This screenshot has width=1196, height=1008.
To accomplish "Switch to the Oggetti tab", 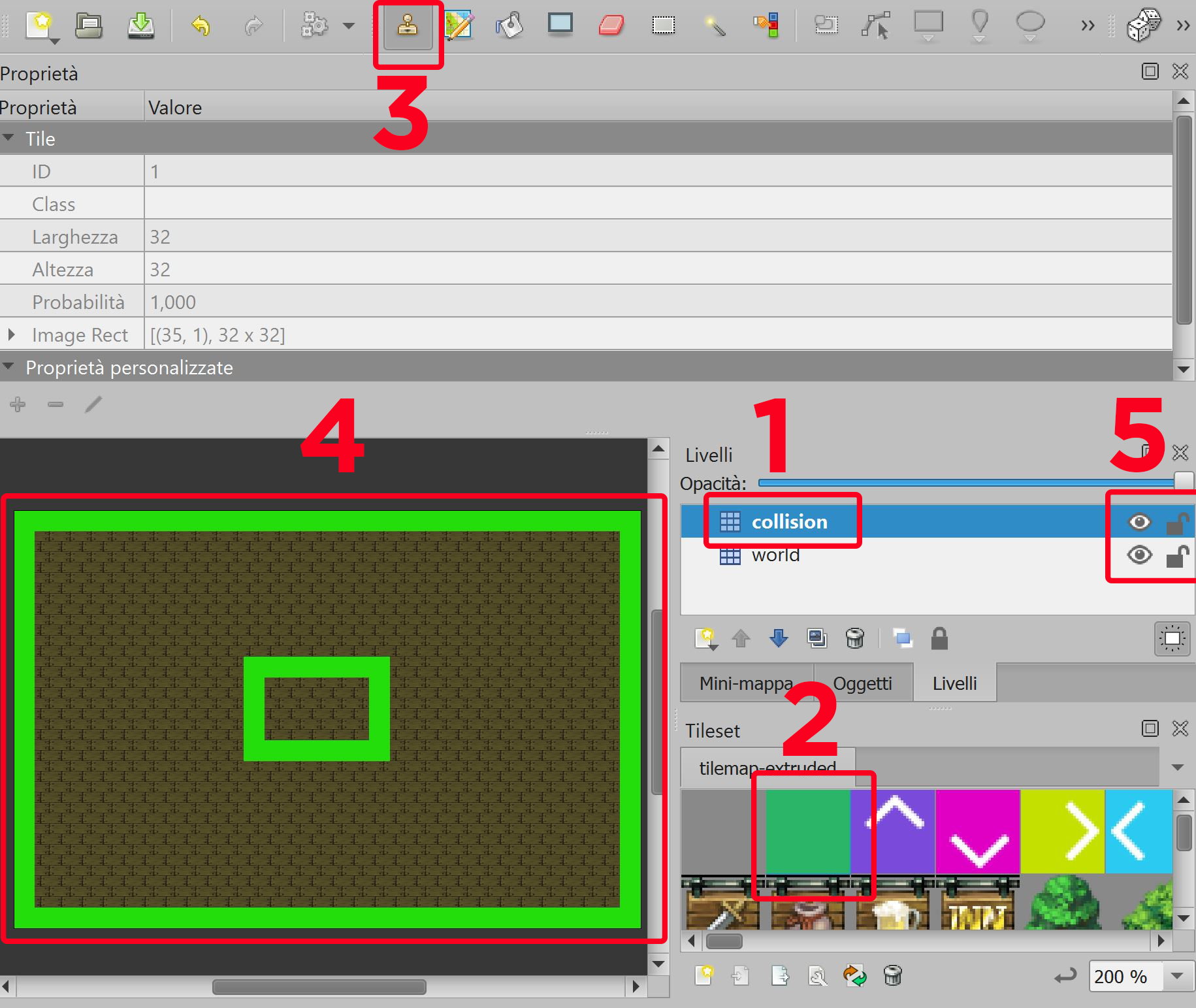I will [862, 683].
